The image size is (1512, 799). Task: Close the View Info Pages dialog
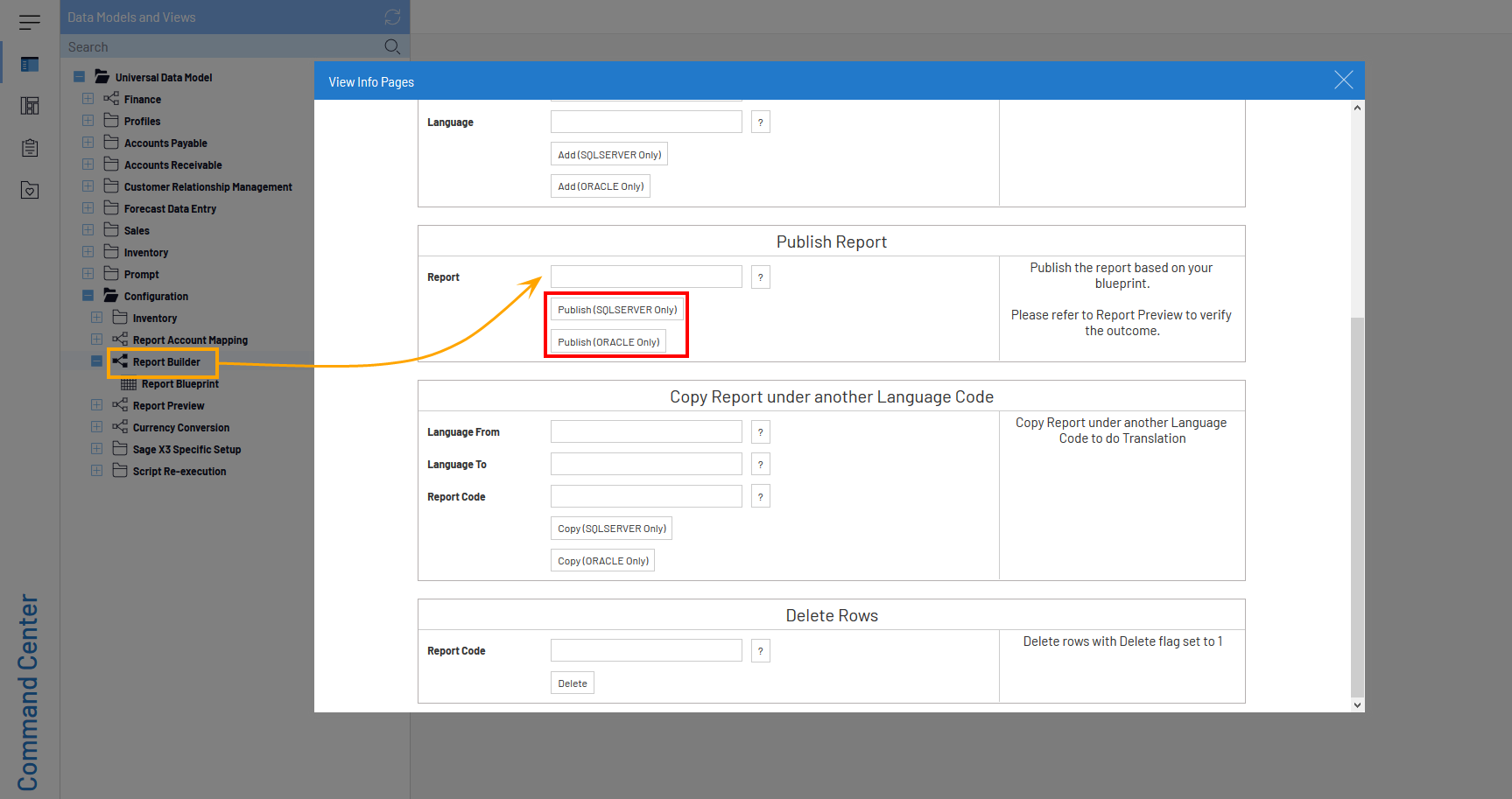coord(1343,81)
